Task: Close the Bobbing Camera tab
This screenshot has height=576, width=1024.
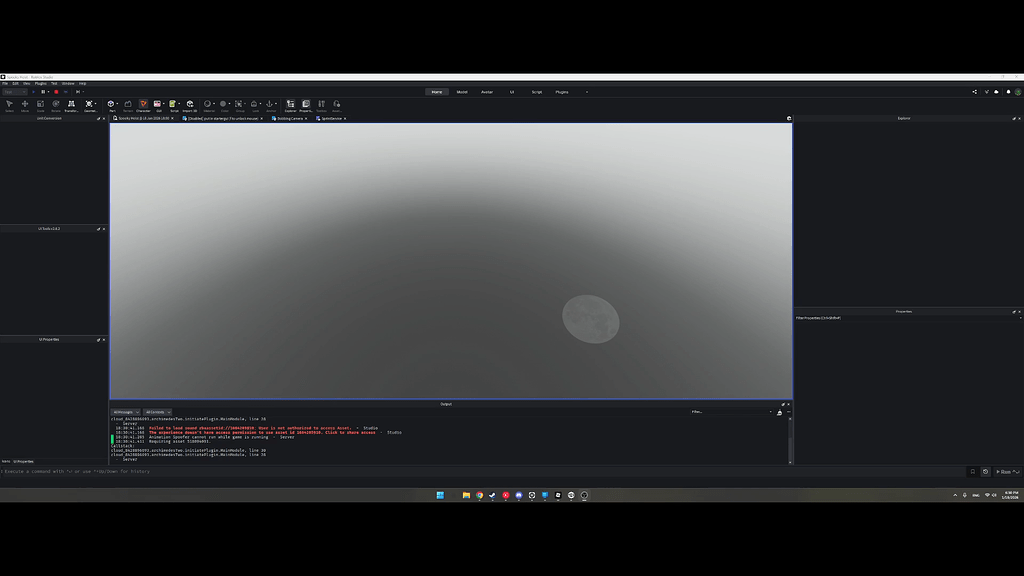Action: tap(306, 118)
